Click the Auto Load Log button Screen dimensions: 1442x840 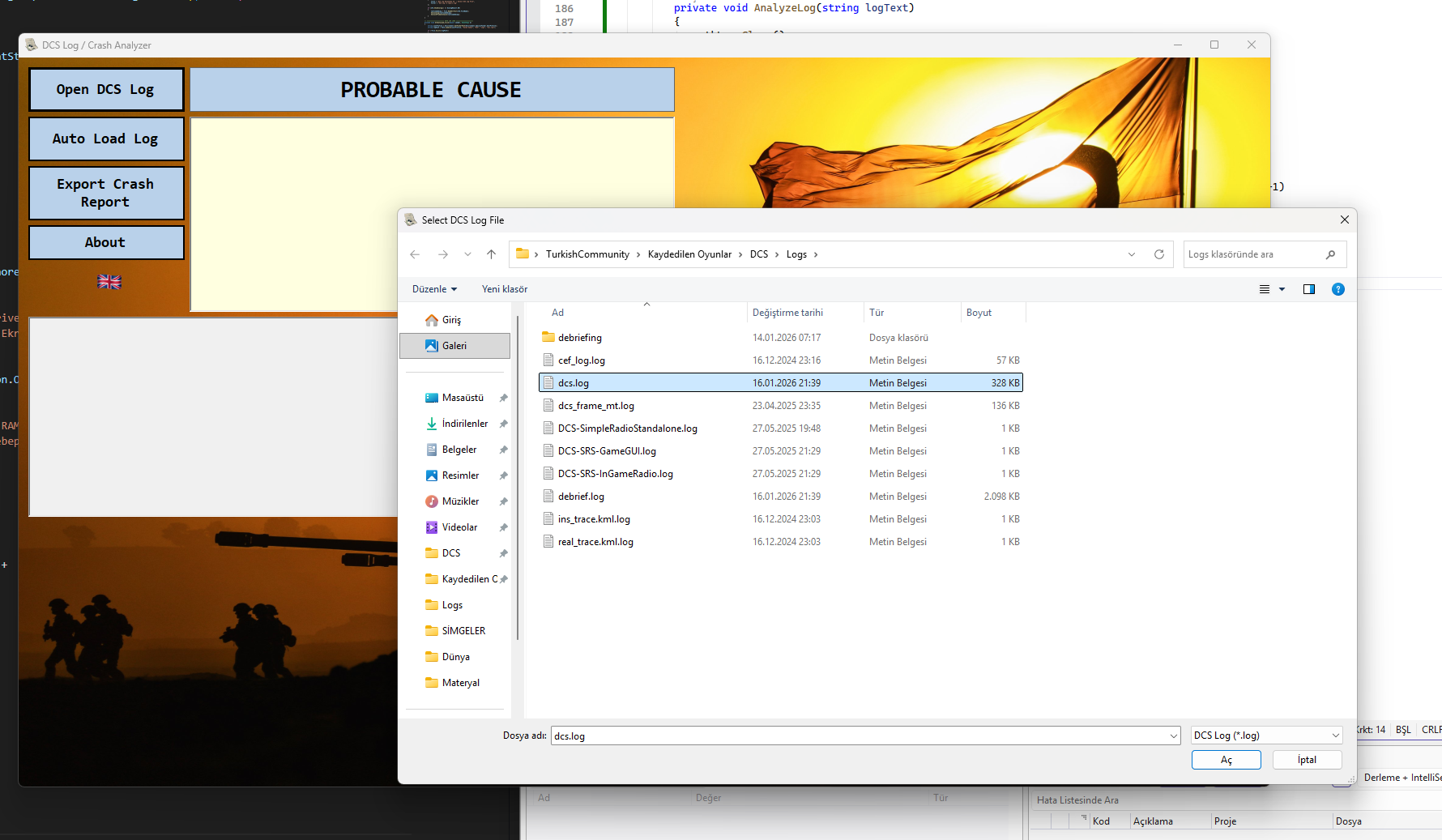click(106, 139)
